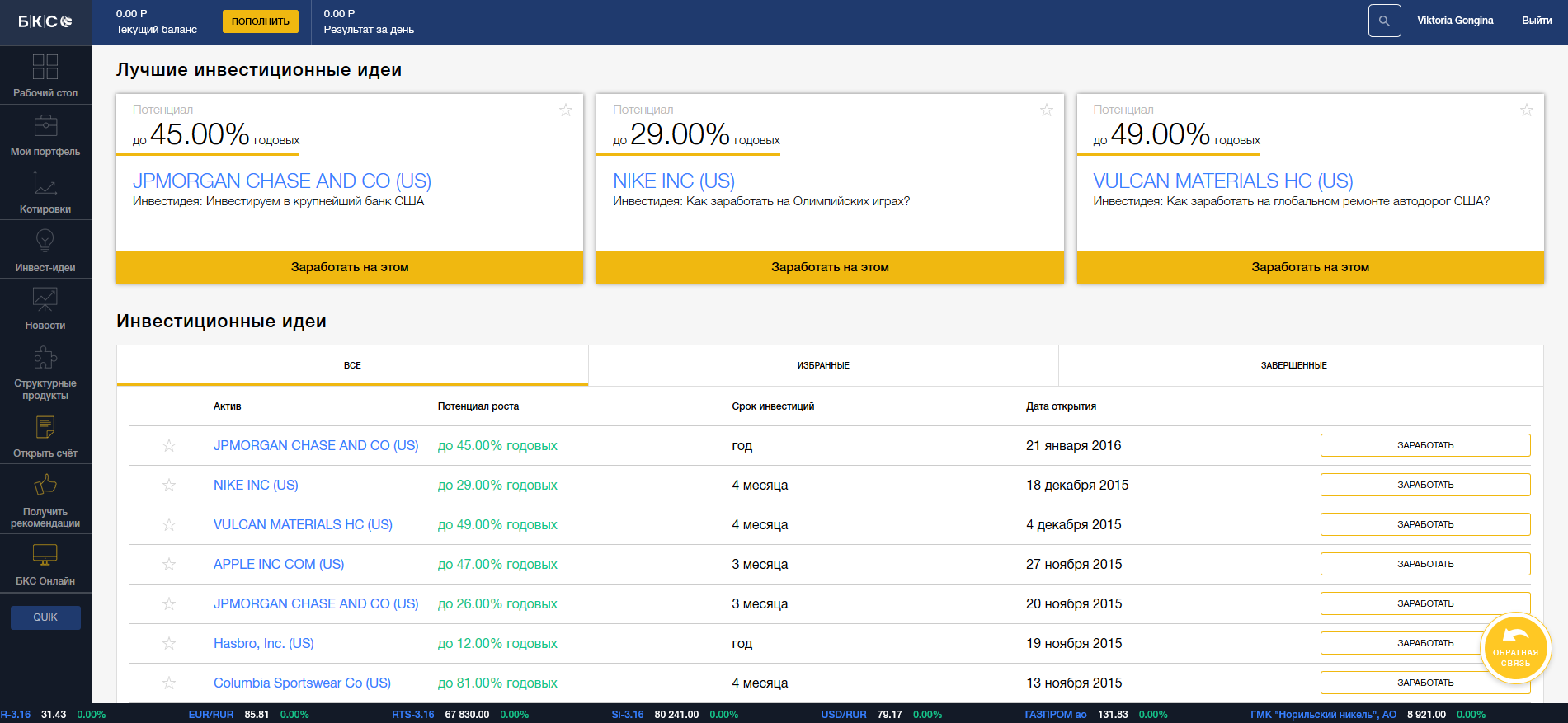Click the ГАЗПРОМ ао ticker quote
Screen dimensions: 1568x723
coord(1096,715)
